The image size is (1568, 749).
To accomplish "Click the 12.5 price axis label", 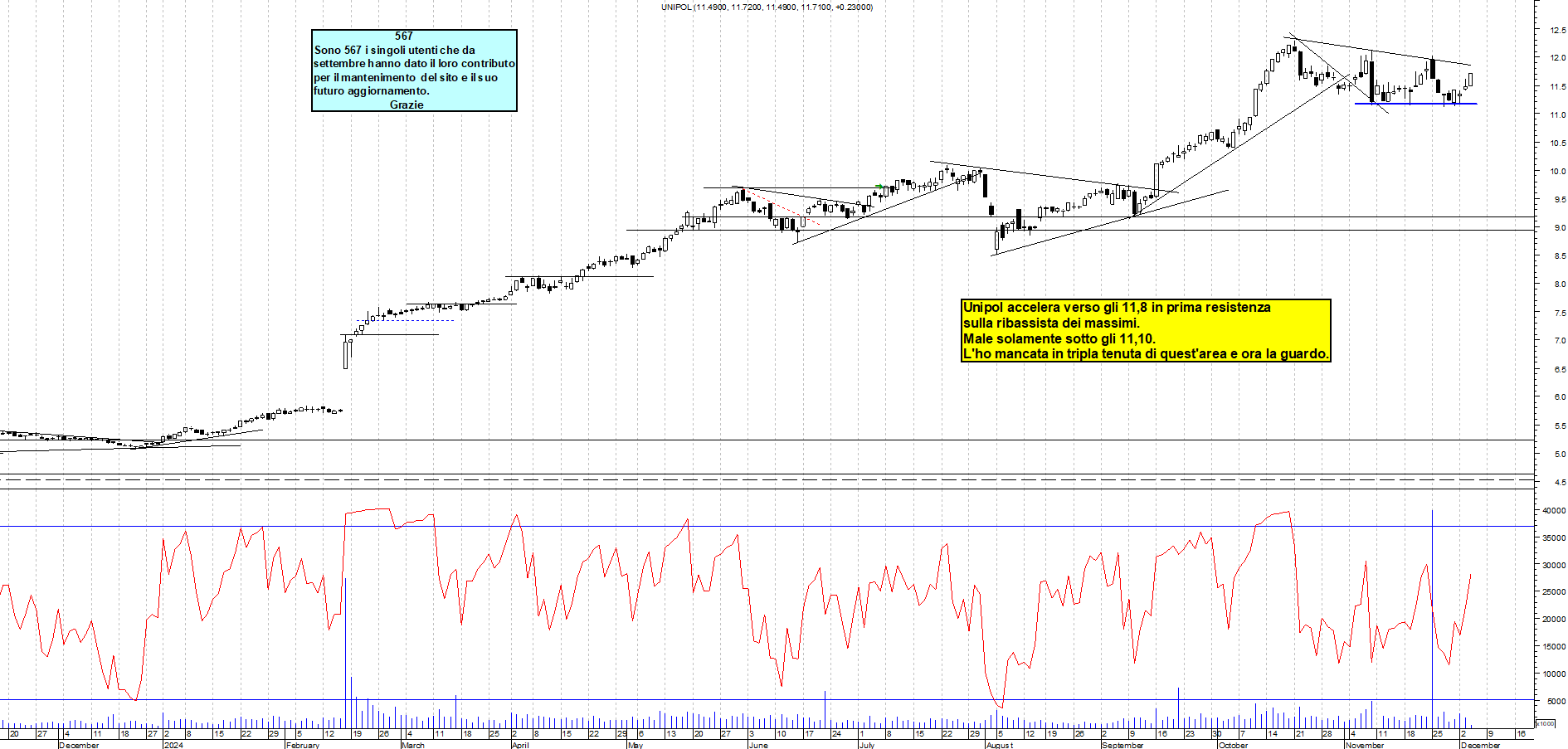I will tap(1557, 31).
